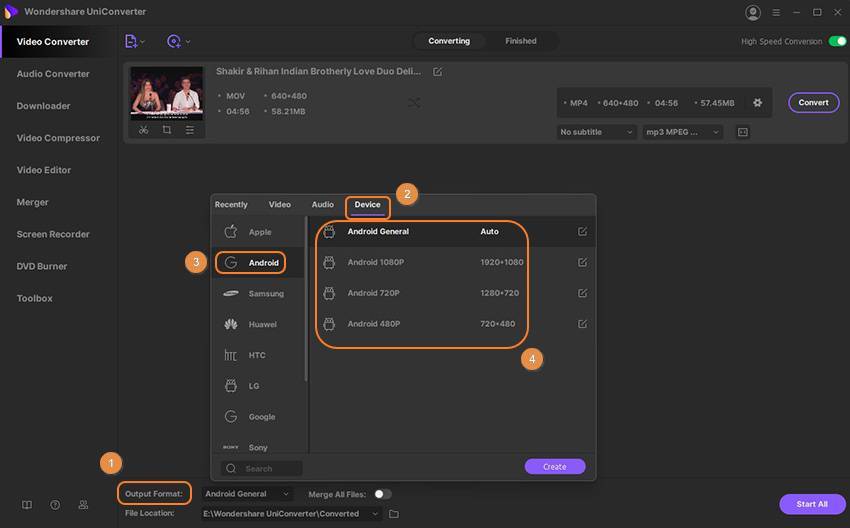Expand the audio track mp3 MPEG dropdown
The width and height of the screenshot is (850, 528).
coord(683,132)
